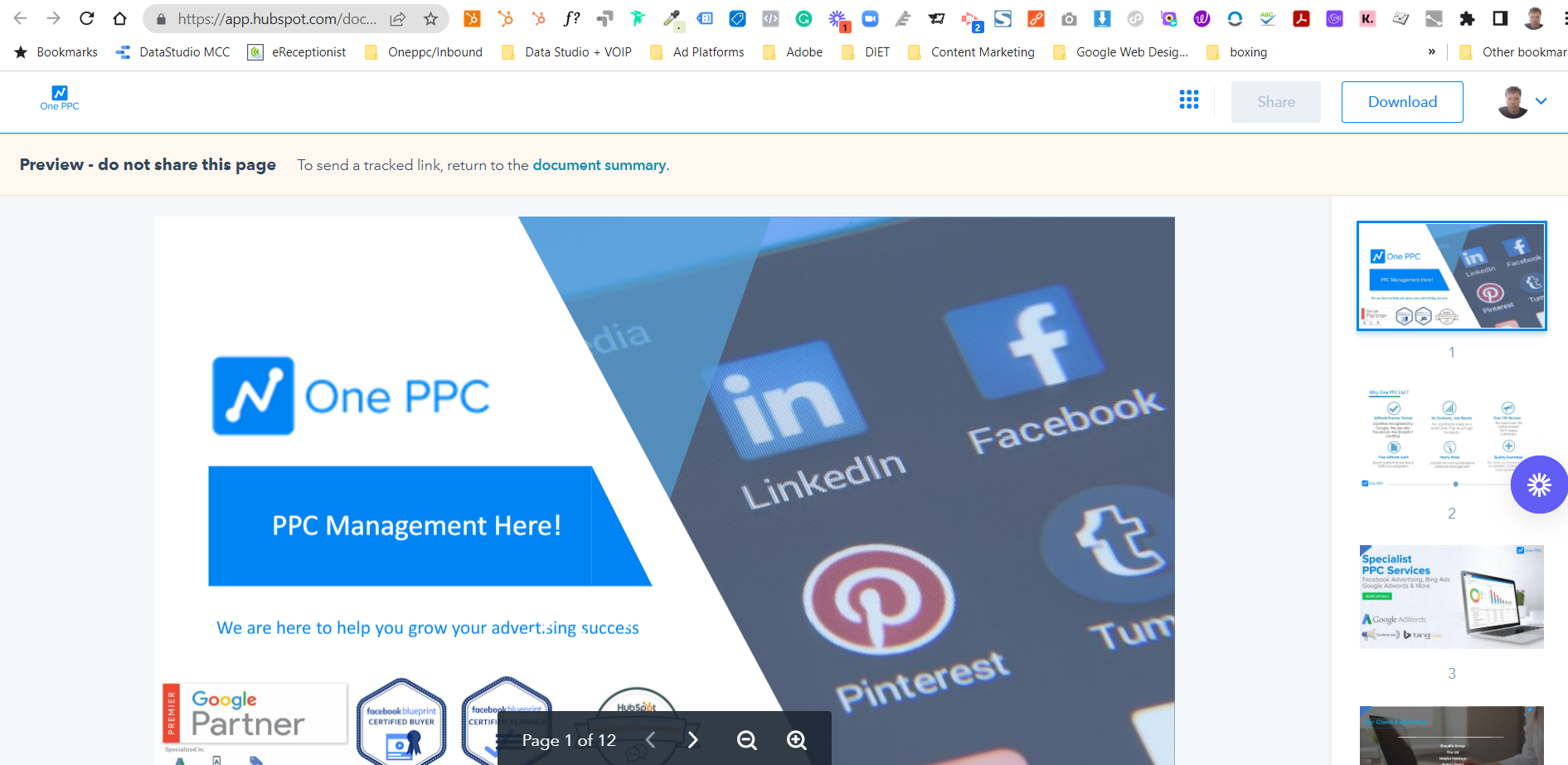Open the HubSpot apps grid icon
Image resolution: width=1568 pixels, height=765 pixels.
tap(1189, 100)
